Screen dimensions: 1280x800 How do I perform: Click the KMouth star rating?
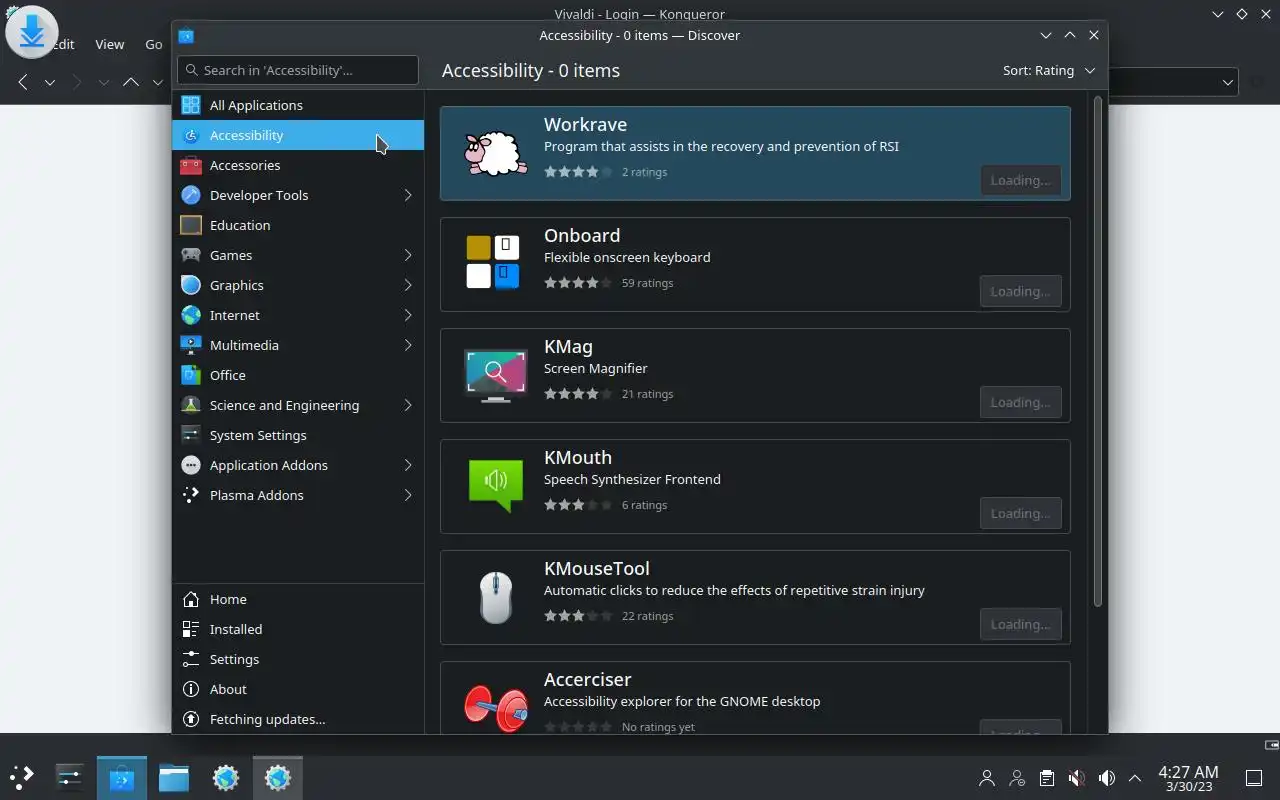tap(578, 505)
